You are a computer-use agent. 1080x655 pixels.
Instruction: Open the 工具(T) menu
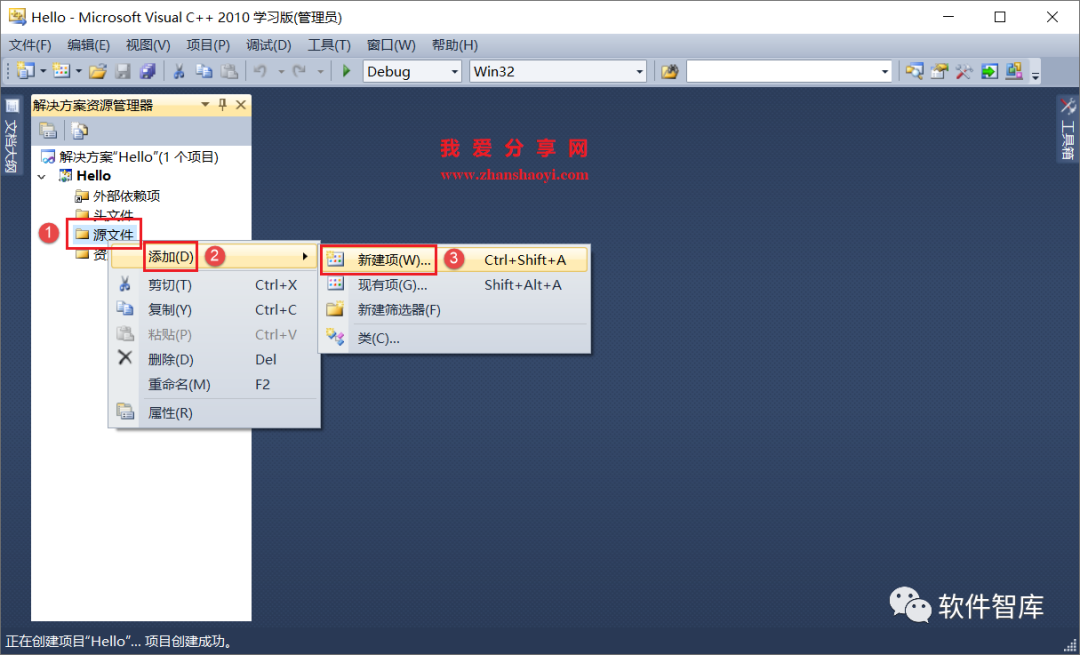pos(329,45)
